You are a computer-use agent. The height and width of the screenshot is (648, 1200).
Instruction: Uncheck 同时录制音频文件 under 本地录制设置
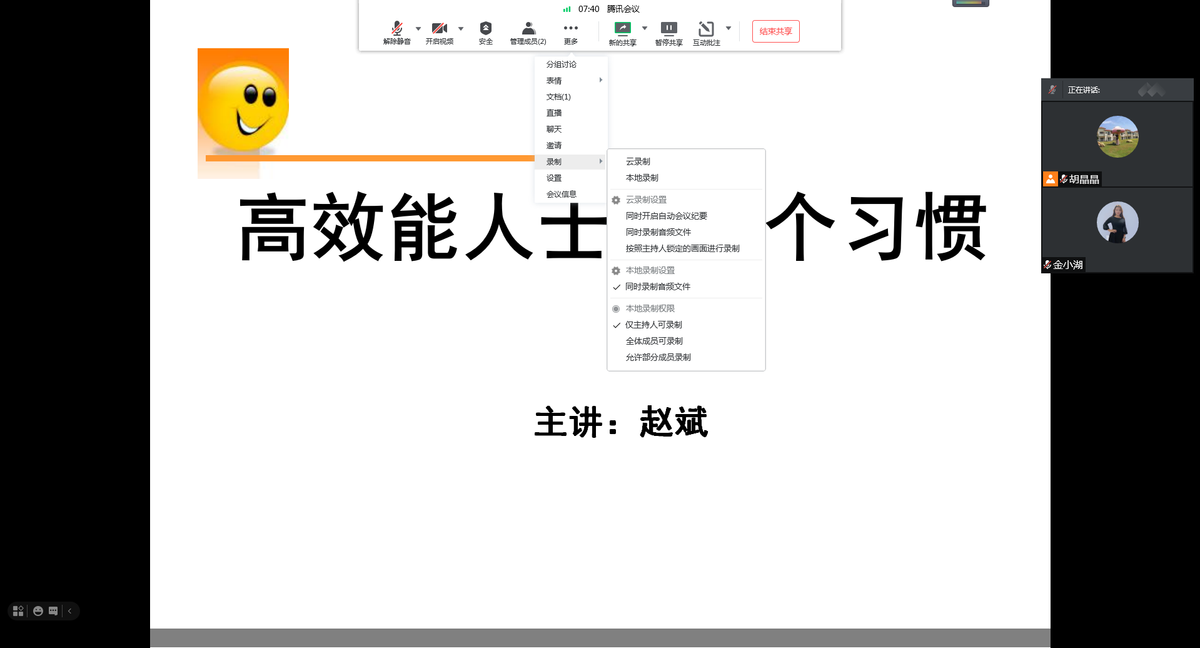(657, 287)
